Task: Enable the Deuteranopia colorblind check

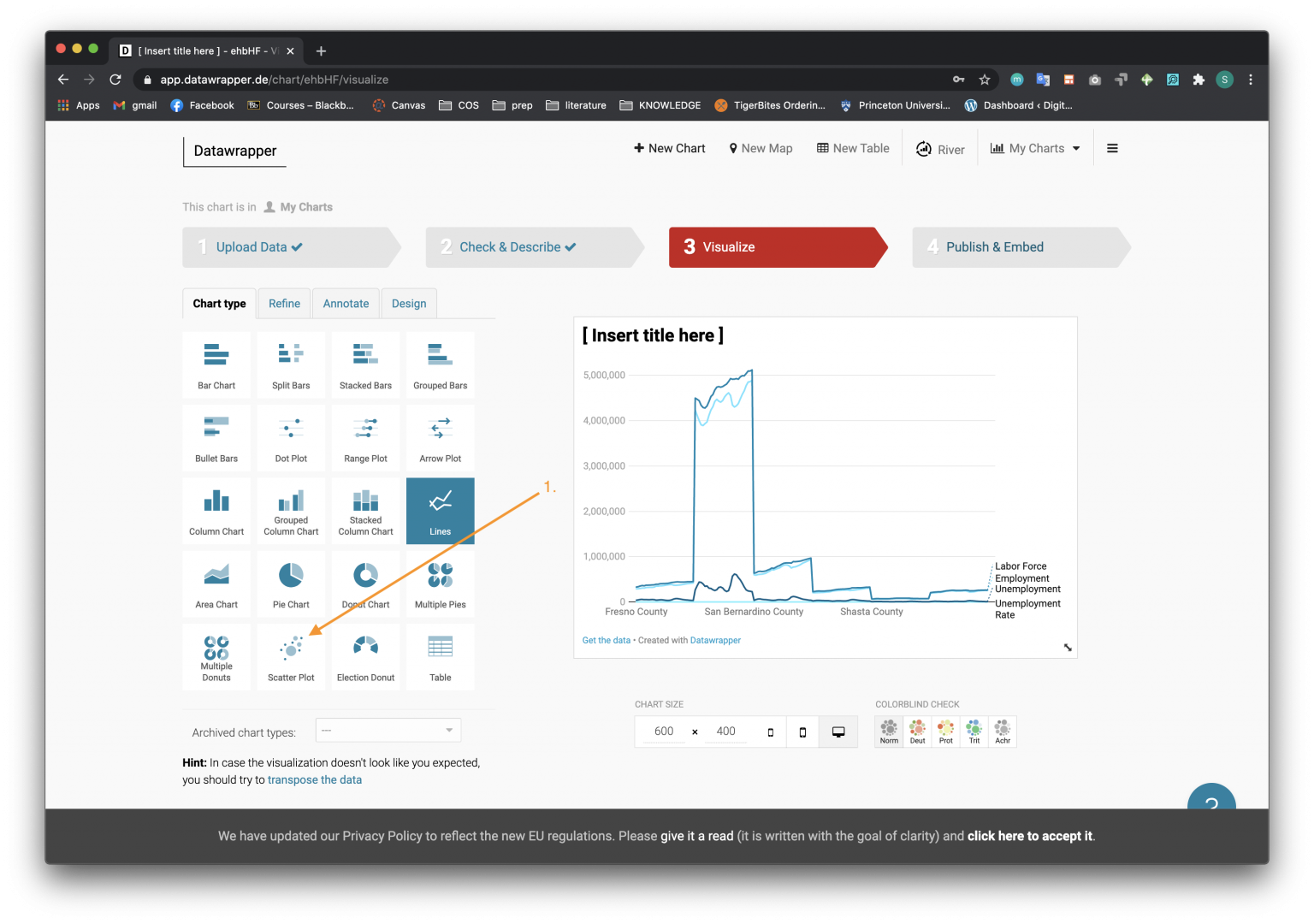Action: pos(917,731)
